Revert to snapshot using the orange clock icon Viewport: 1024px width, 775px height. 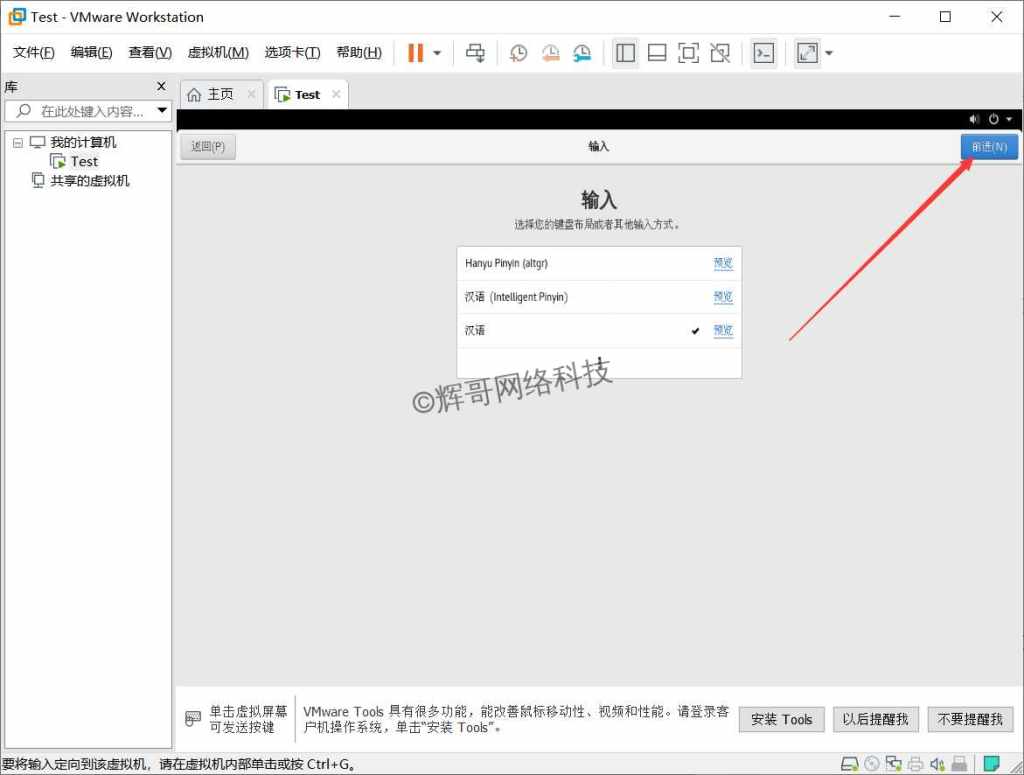[x=551, y=53]
